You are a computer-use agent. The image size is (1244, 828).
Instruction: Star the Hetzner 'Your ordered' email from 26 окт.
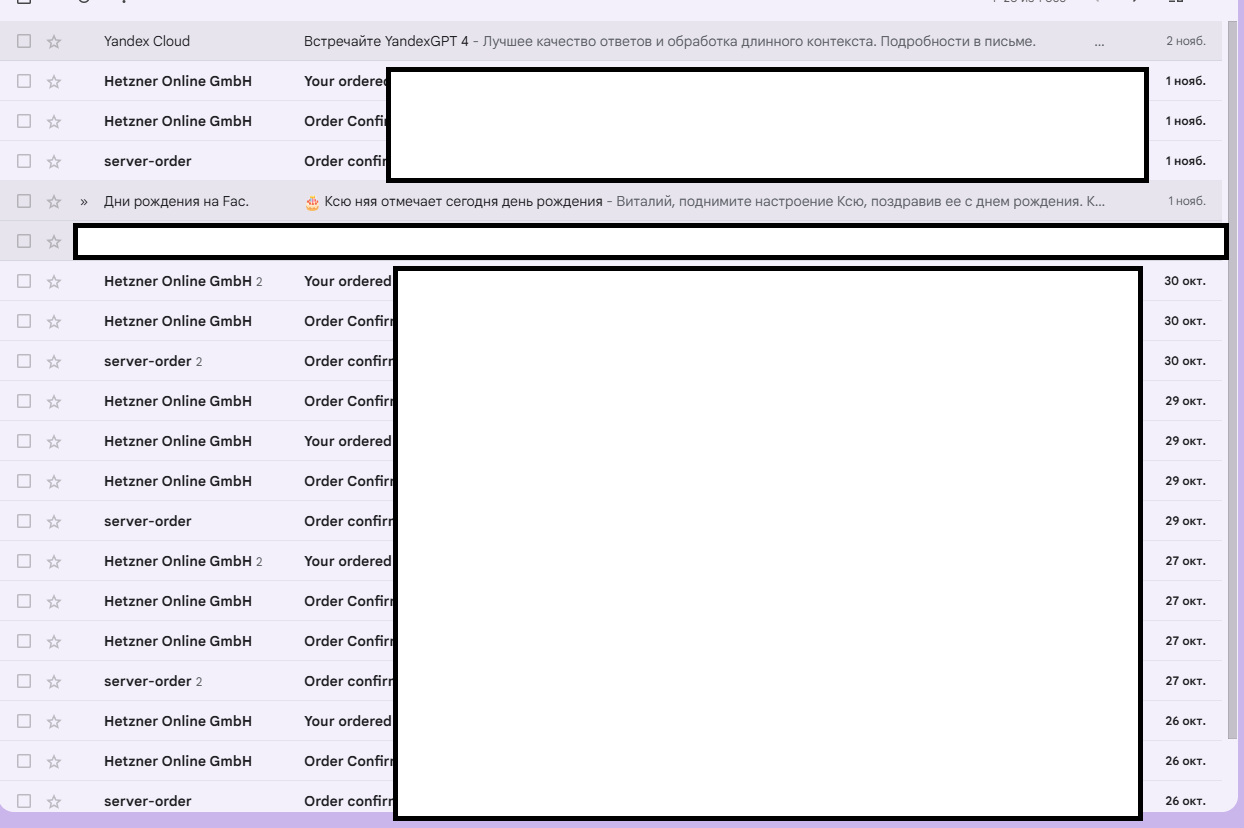pyautogui.click(x=54, y=721)
